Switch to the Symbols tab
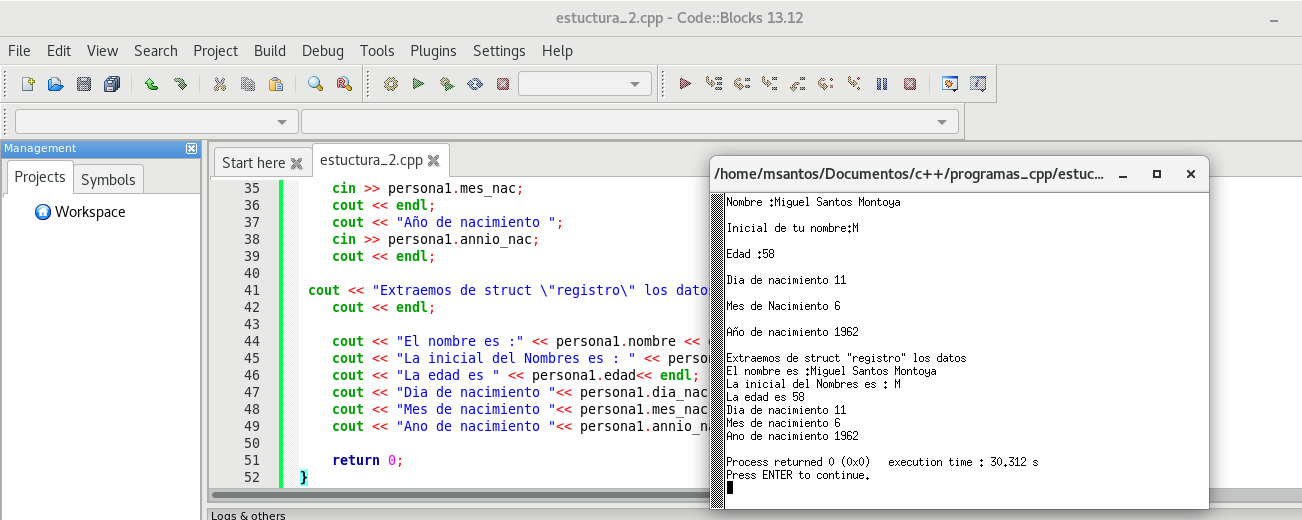Screen dimensions: 1302x520 click(x=108, y=180)
